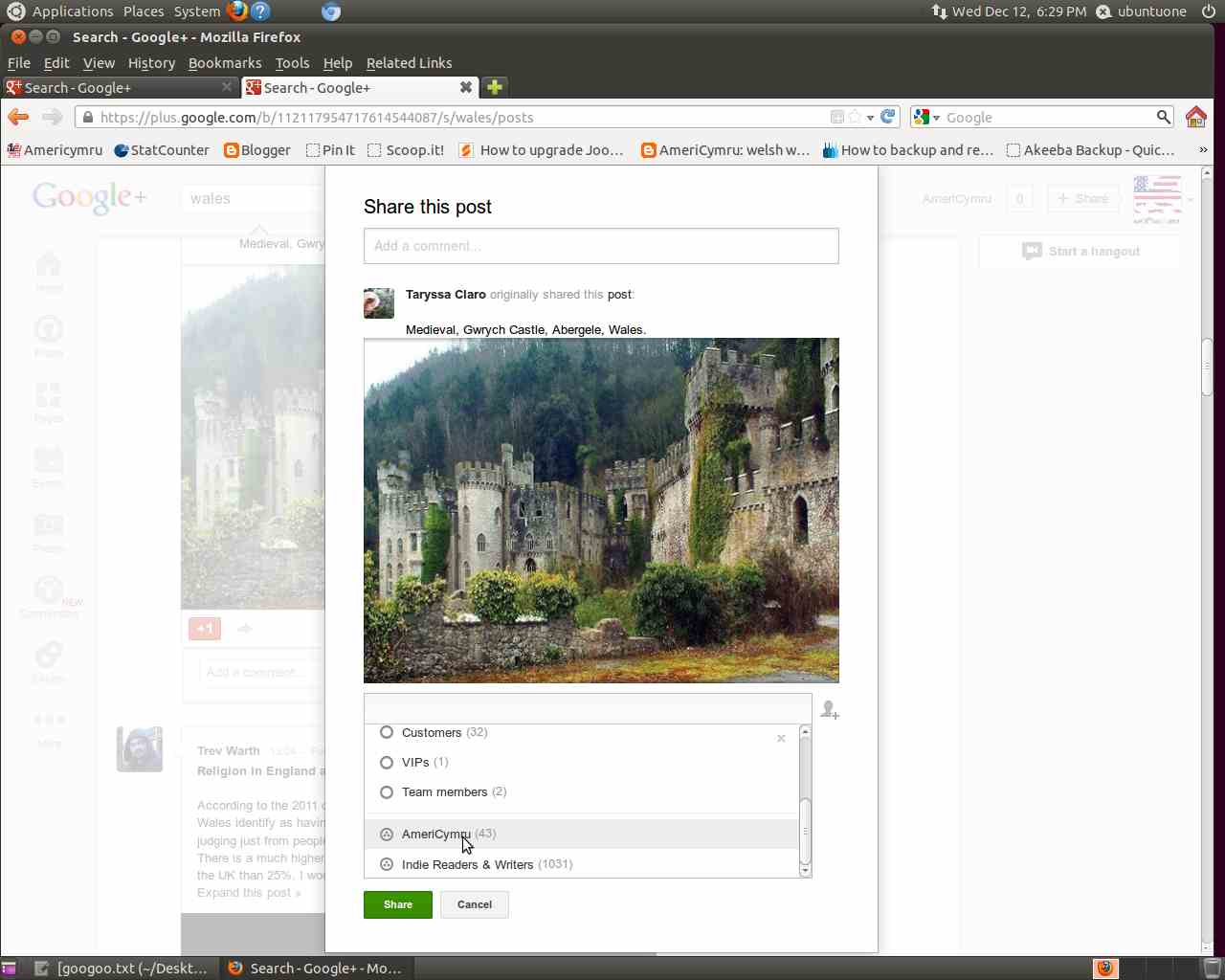Open the View menu
Viewport: 1225px width, 980px height.
tap(99, 63)
